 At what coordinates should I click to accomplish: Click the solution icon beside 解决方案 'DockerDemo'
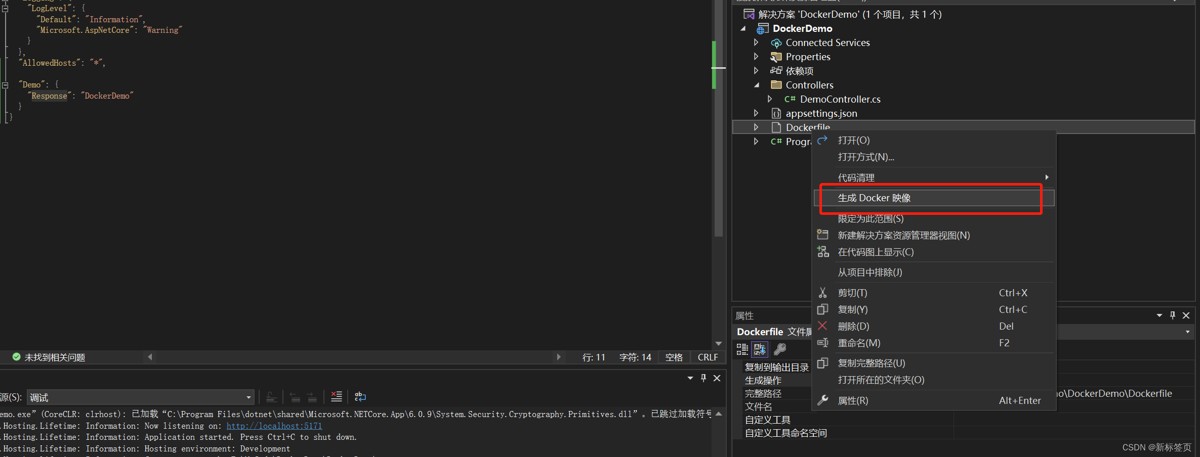coord(749,15)
